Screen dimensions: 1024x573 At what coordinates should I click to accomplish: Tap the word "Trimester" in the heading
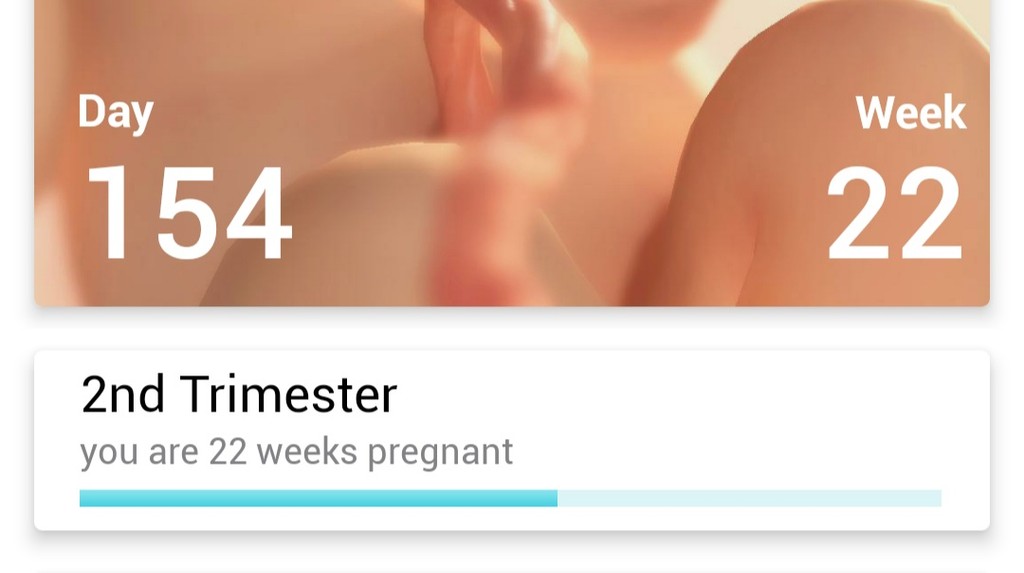pyautogui.click(x=288, y=395)
